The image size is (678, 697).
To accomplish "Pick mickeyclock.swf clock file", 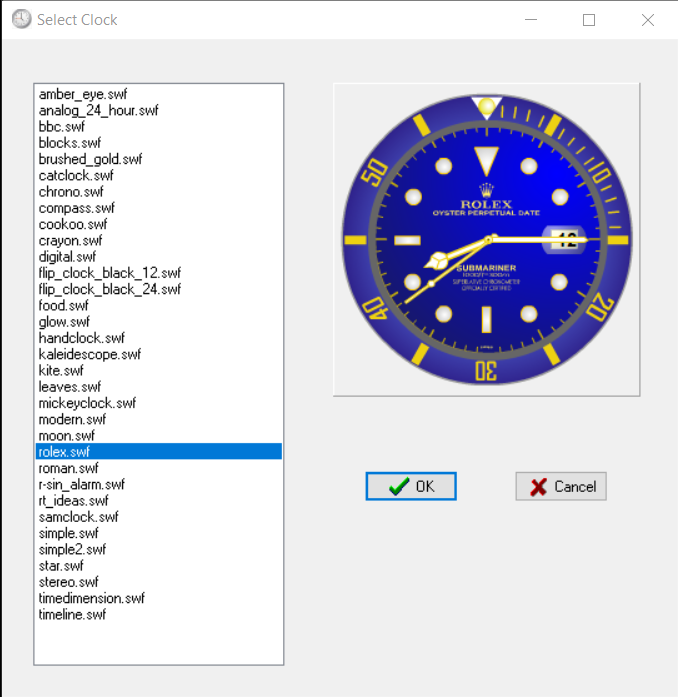I will pyautogui.click(x=86, y=403).
